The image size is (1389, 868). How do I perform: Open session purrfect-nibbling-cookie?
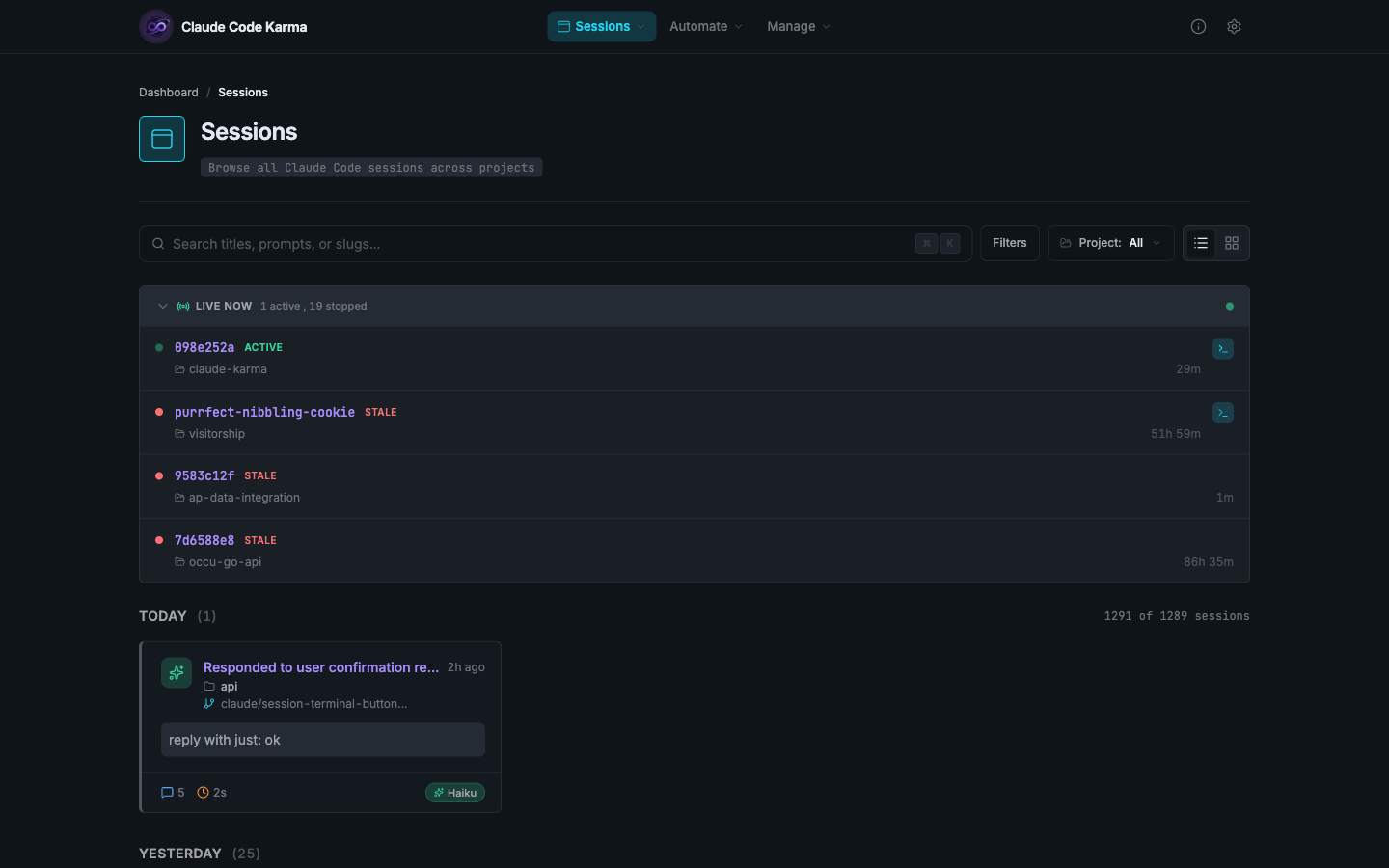(x=264, y=412)
